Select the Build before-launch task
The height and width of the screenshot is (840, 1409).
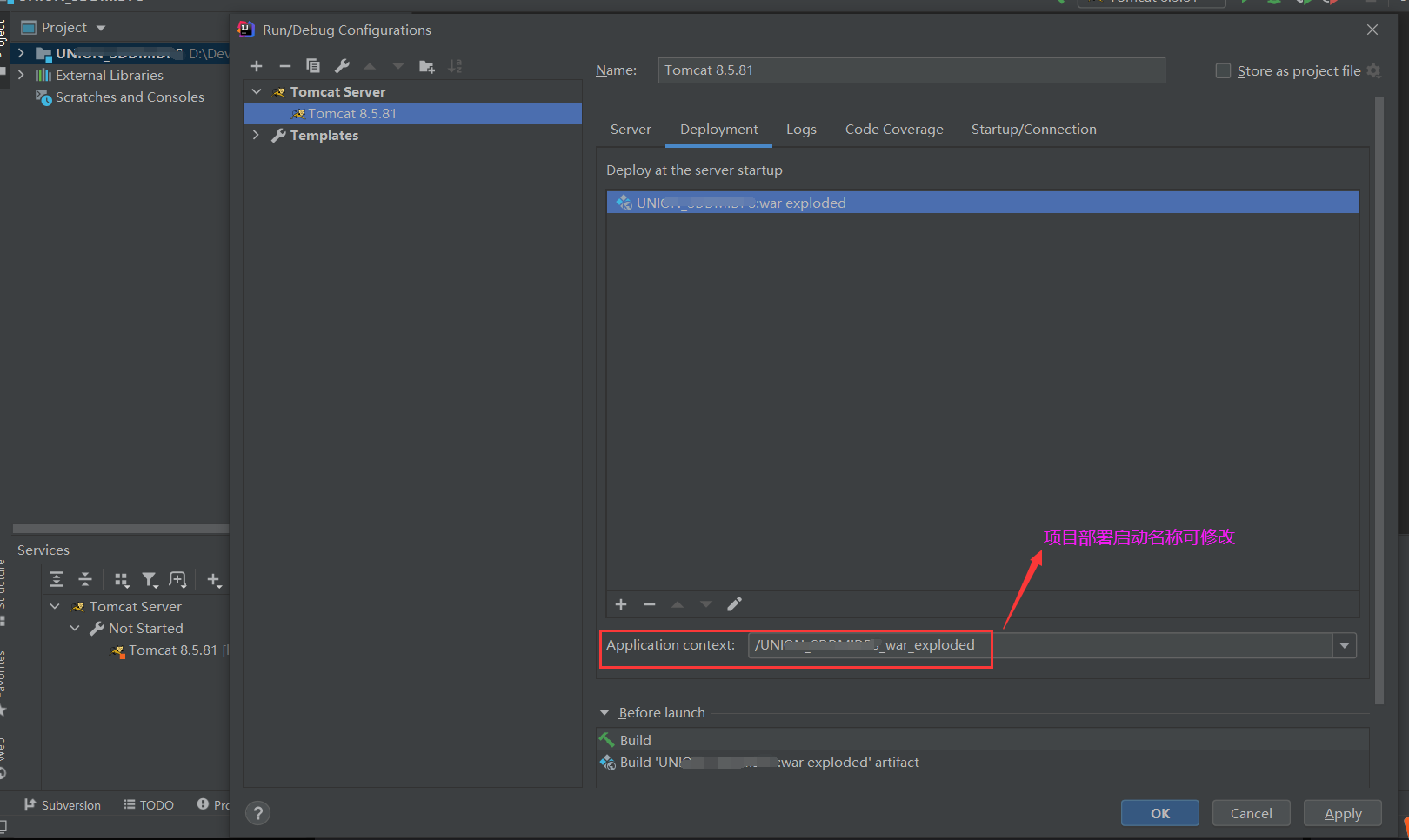click(983, 740)
